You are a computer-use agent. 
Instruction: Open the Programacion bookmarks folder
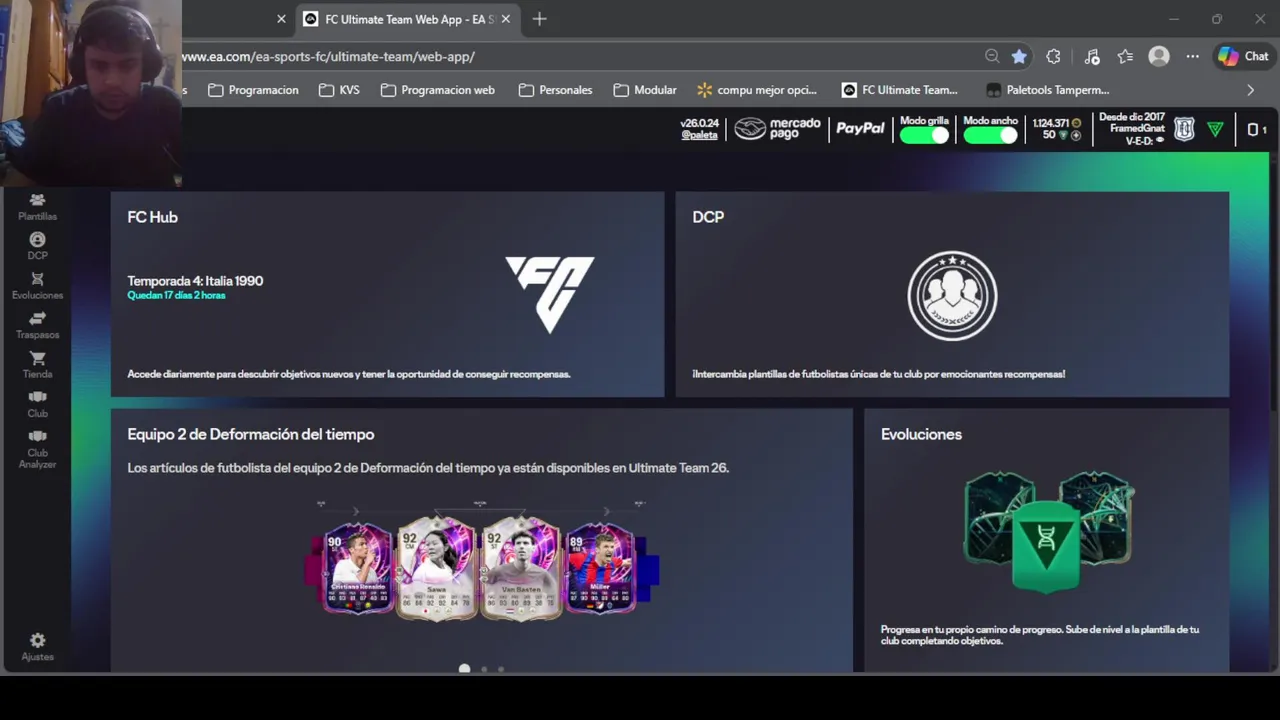253,90
